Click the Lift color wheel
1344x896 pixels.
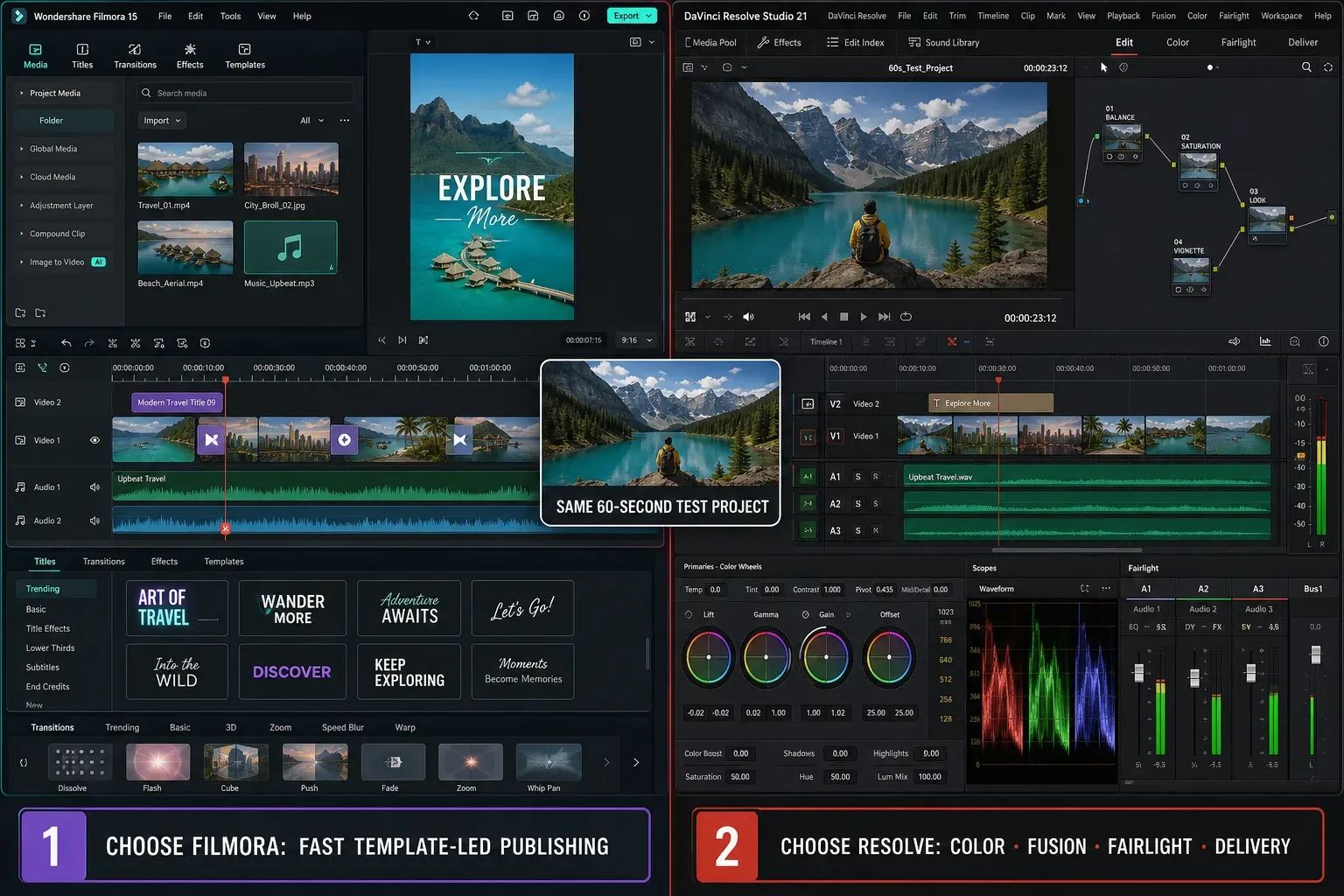click(x=708, y=657)
